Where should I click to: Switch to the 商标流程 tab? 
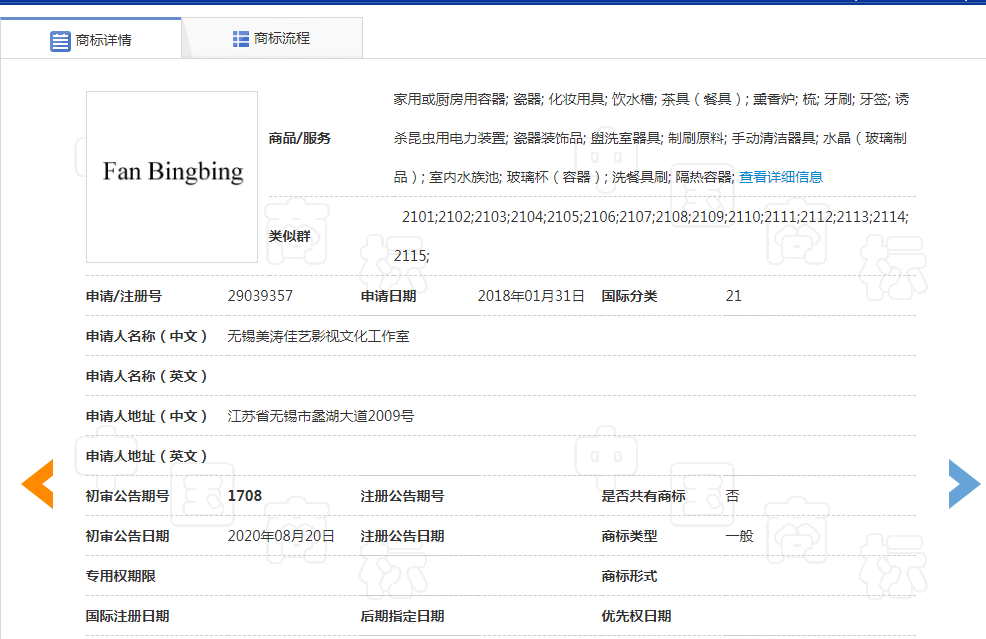(x=271, y=38)
